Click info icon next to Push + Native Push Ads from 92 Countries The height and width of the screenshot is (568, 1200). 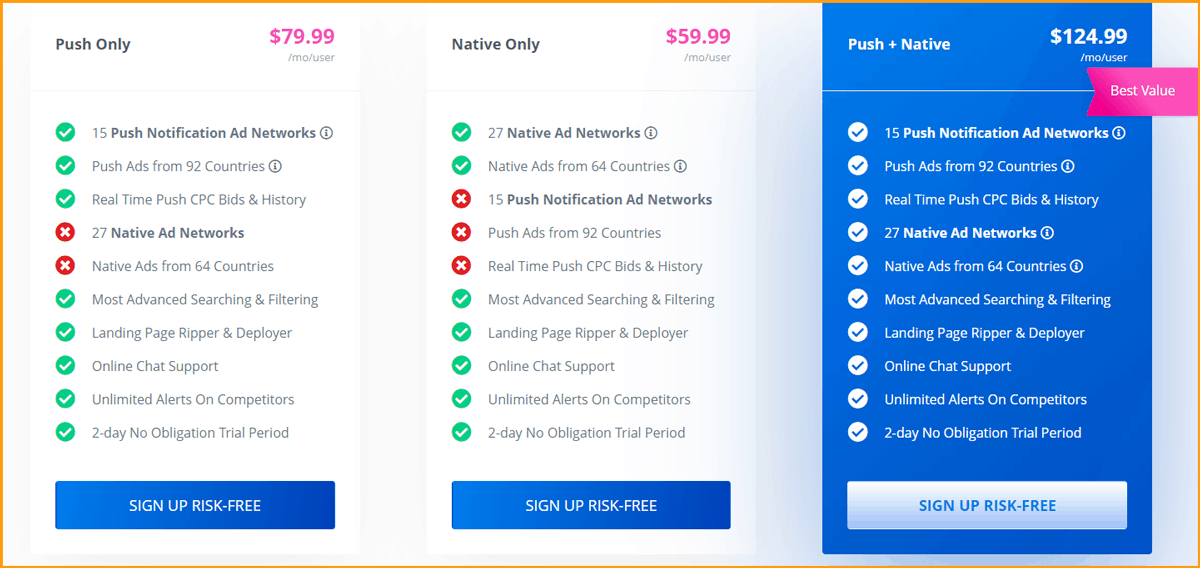pyautogui.click(x=1068, y=166)
